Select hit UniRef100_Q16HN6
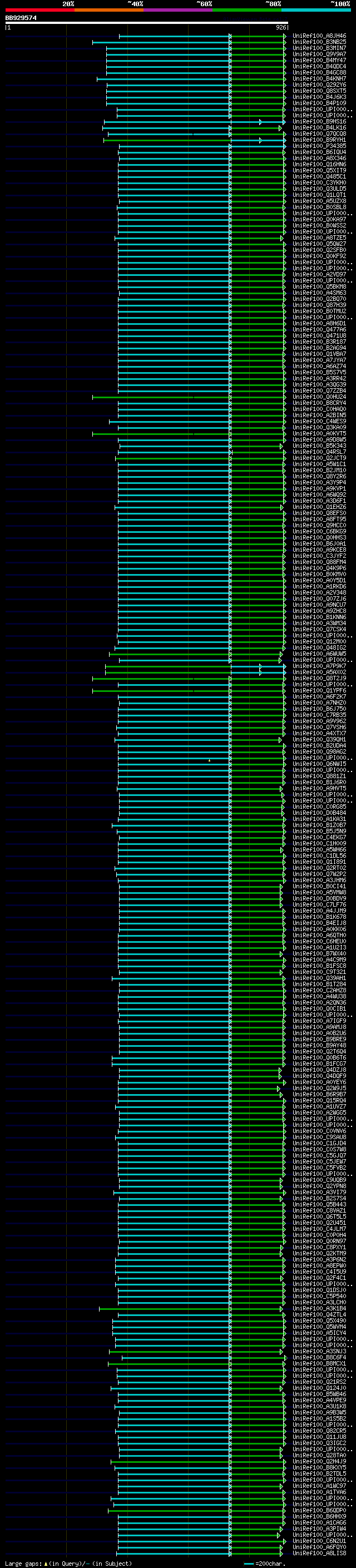Viewport: 356px width, 1568px height. pos(319,164)
